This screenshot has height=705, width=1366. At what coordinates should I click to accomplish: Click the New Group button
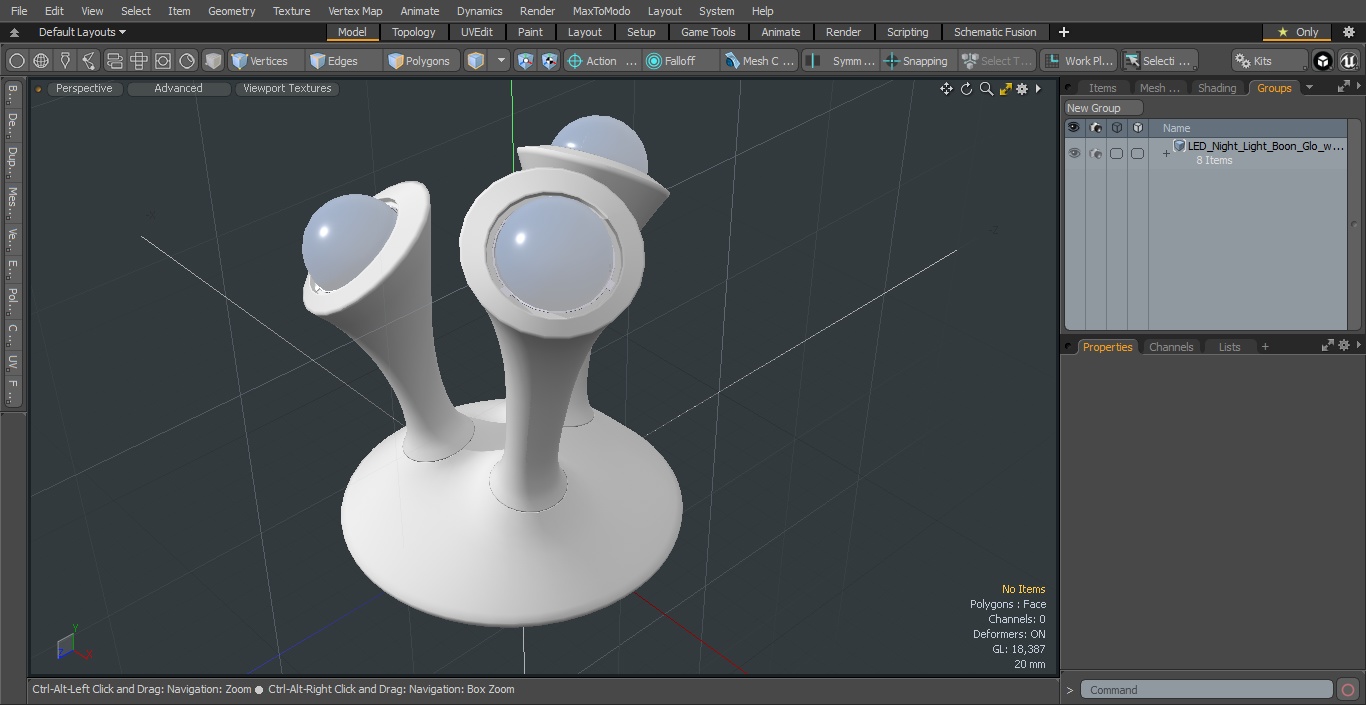coord(1103,108)
